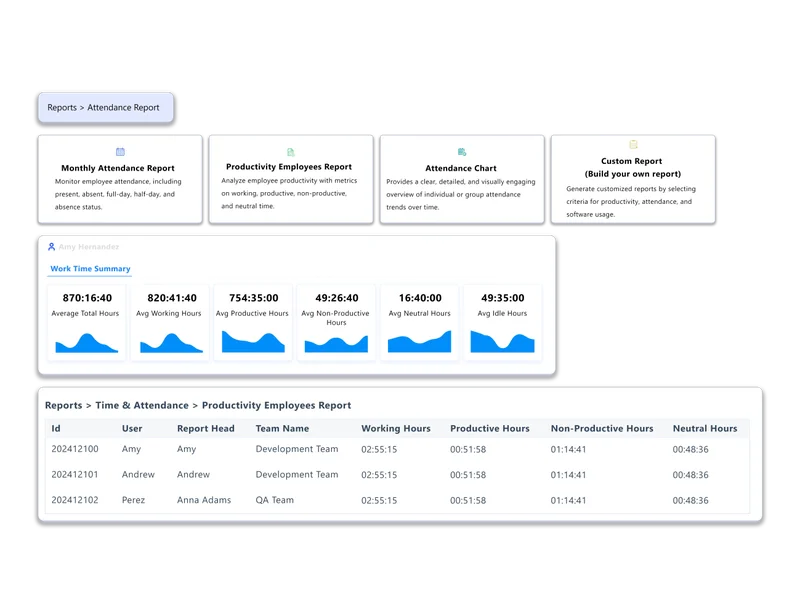
Task: Click Development Team in Amy's row
Action: click(297, 449)
